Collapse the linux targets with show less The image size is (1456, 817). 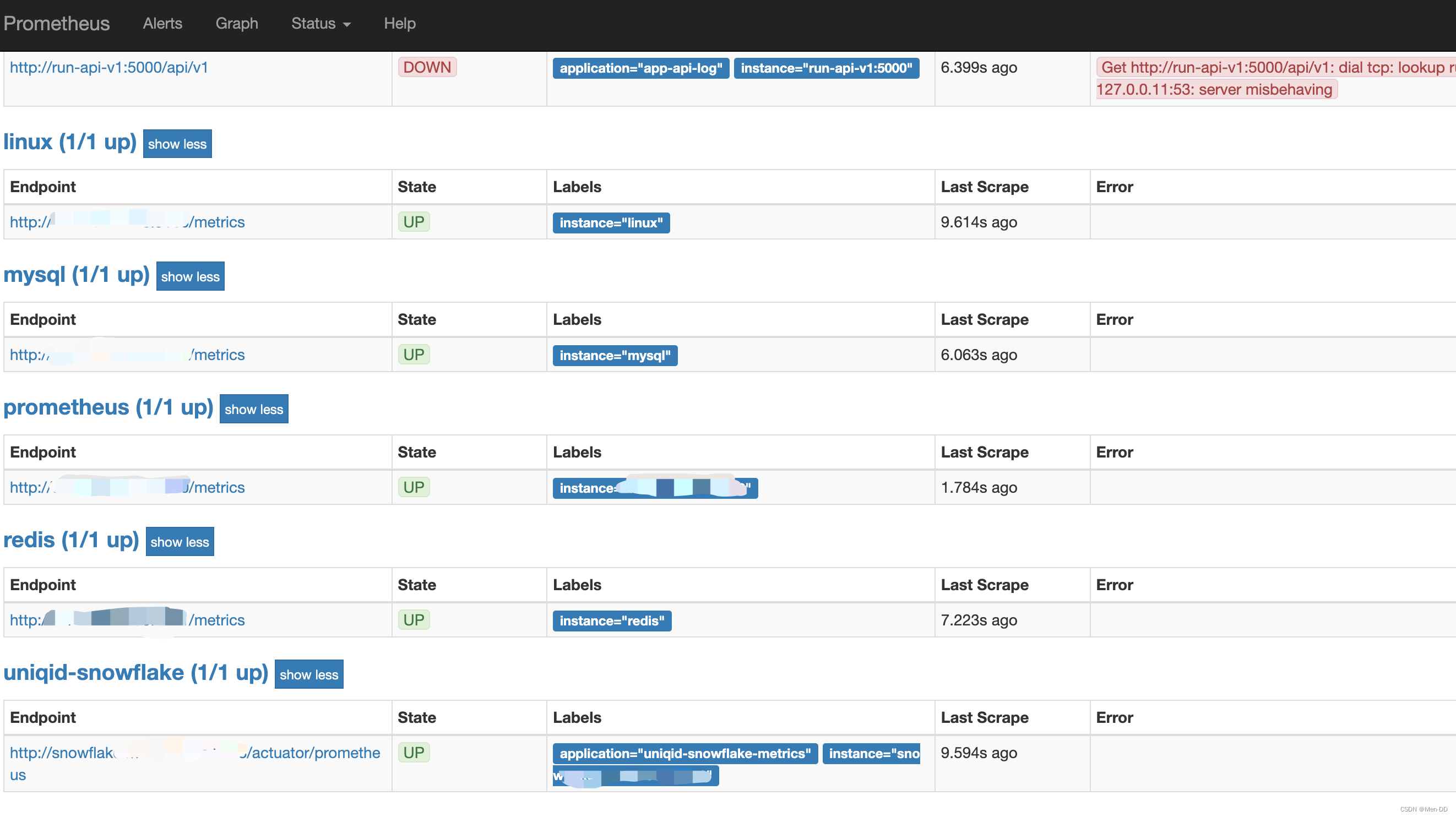pos(177,144)
